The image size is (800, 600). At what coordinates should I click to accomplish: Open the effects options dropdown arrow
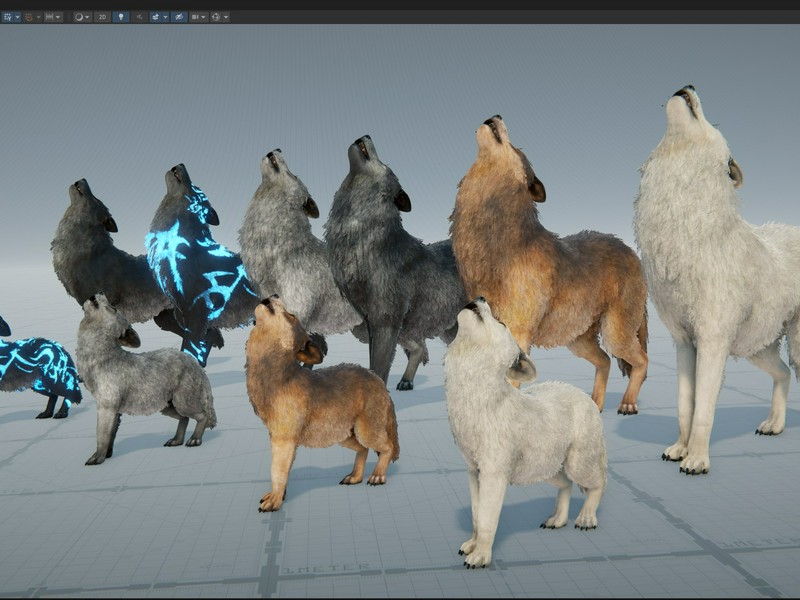click(165, 17)
